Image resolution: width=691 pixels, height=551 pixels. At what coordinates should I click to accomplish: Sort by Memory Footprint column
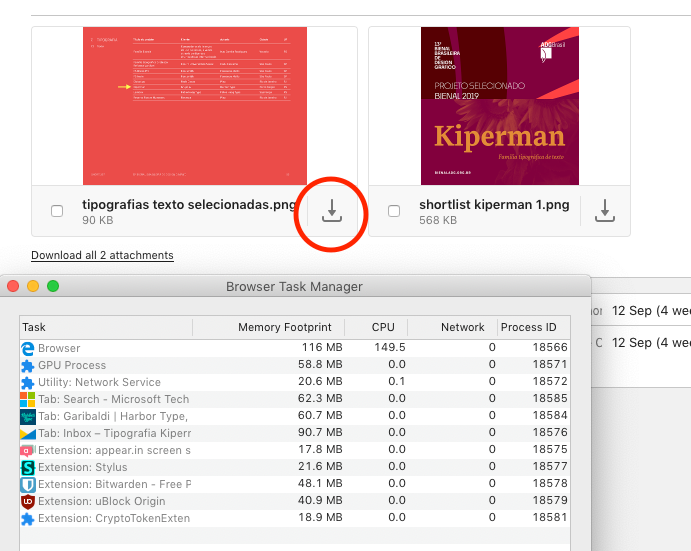269,327
